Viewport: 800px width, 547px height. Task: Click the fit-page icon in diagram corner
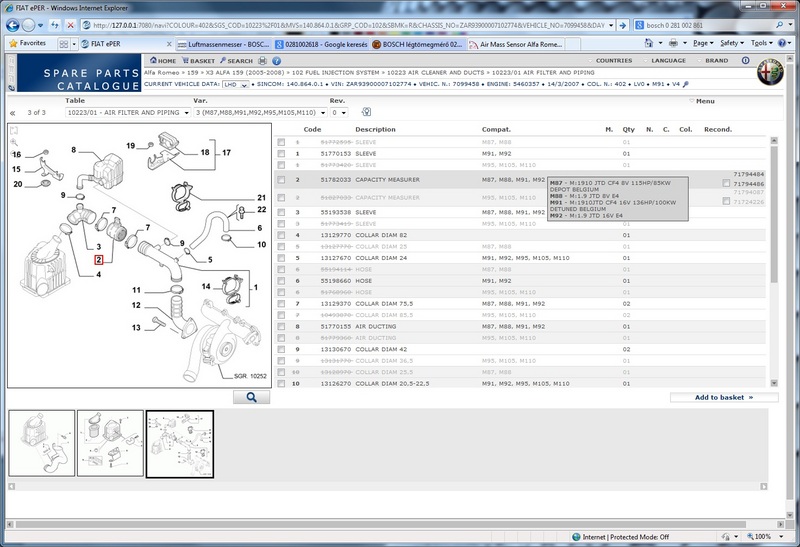pos(14,131)
